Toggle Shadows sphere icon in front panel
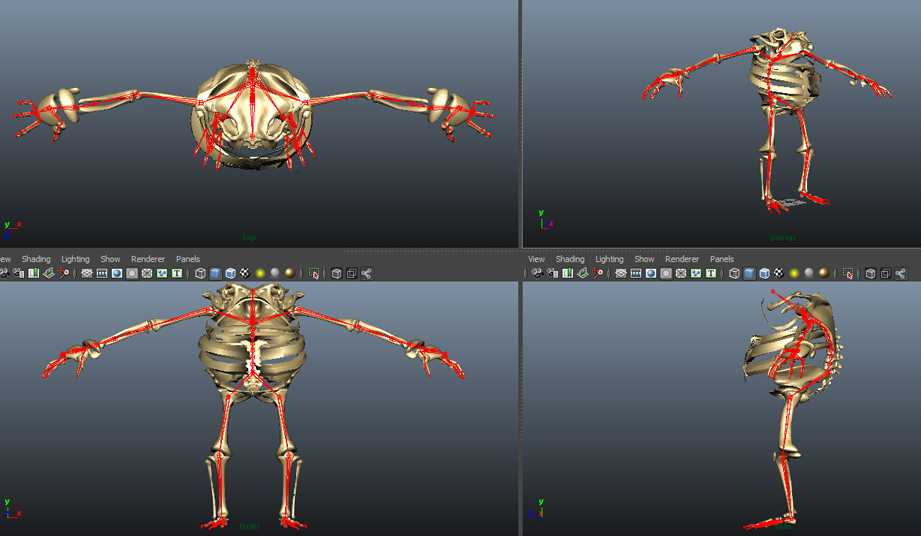This screenshot has width=921, height=536. 275,273
